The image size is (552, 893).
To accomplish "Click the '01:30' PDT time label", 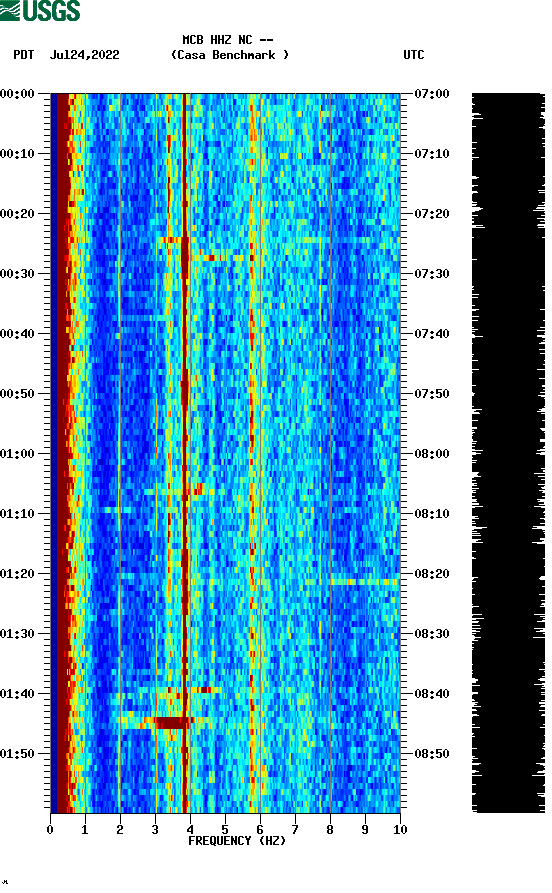I will pos(17,634).
